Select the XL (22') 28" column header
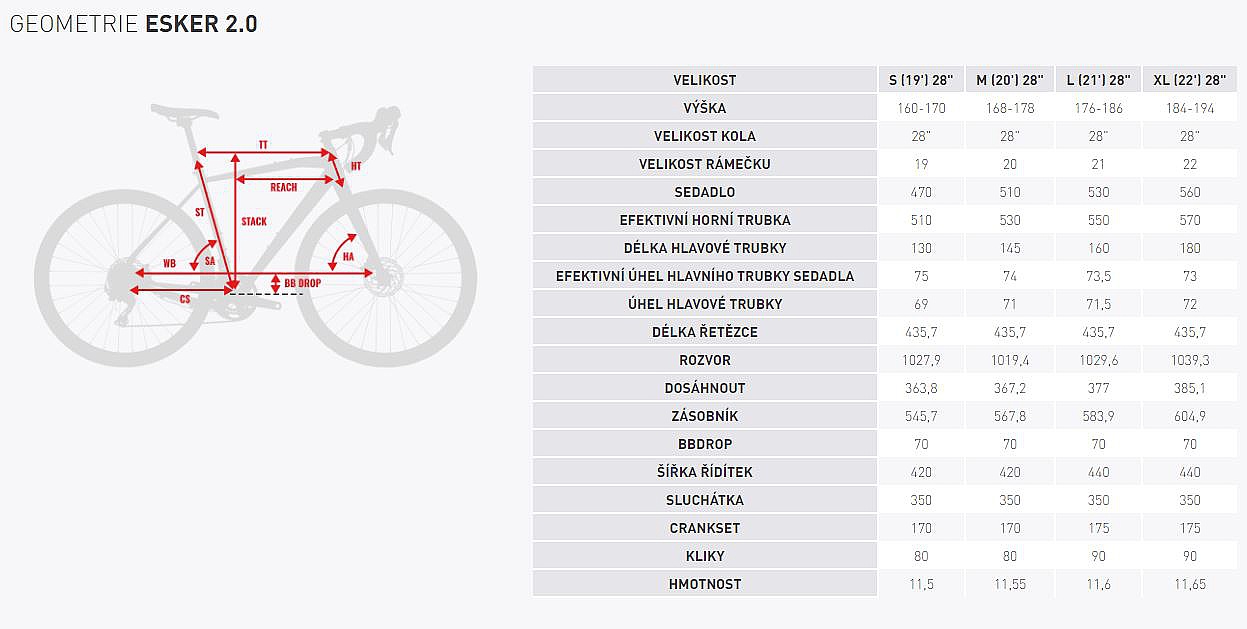 1187,80
